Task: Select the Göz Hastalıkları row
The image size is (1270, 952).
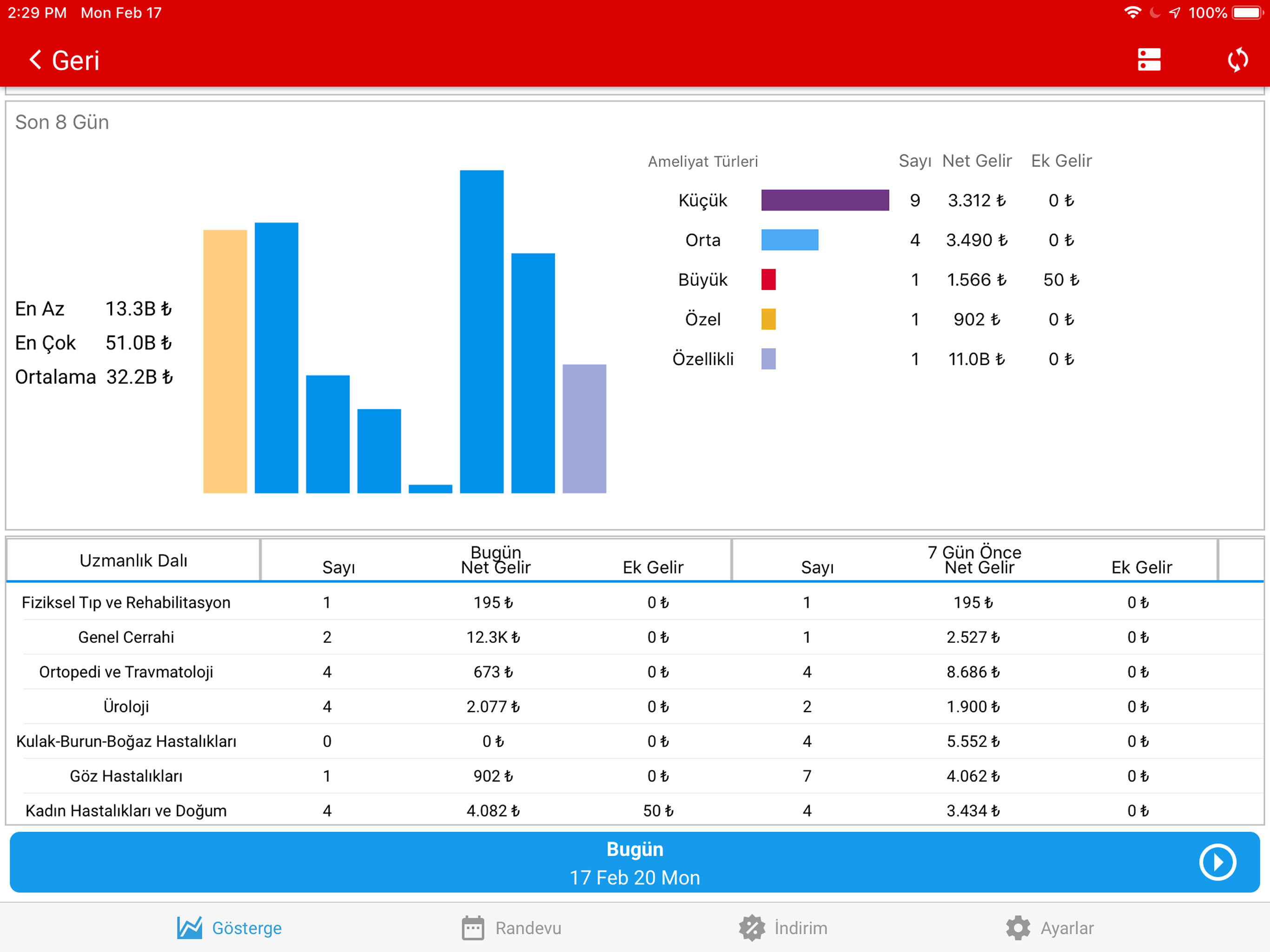Action: [x=635, y=776]
